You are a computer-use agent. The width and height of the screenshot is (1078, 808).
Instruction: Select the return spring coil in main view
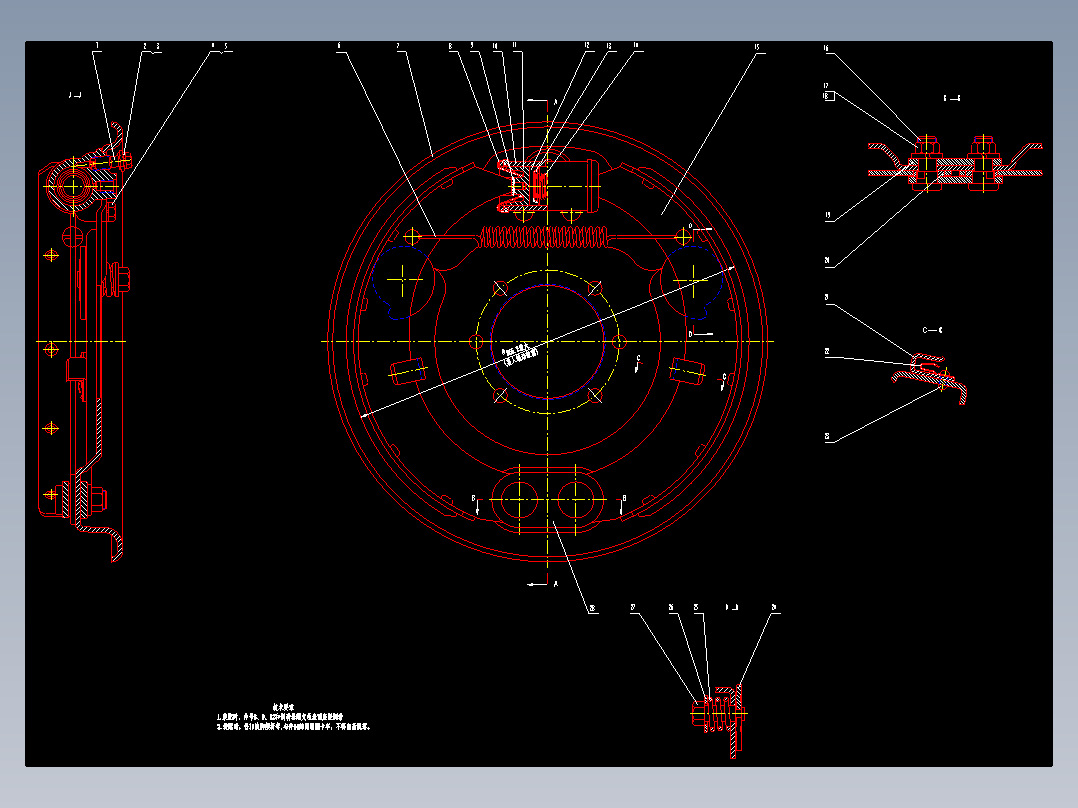544,237
